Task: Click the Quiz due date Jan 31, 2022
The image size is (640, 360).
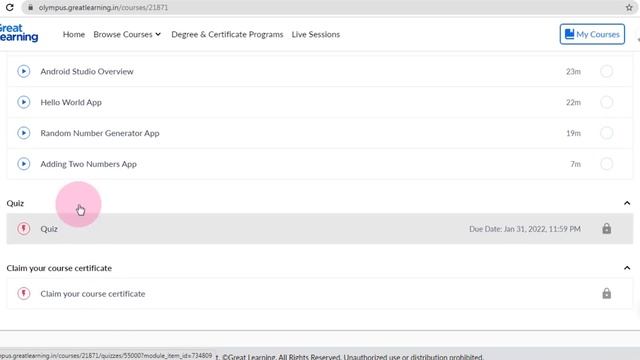Action: pos(524,229)
